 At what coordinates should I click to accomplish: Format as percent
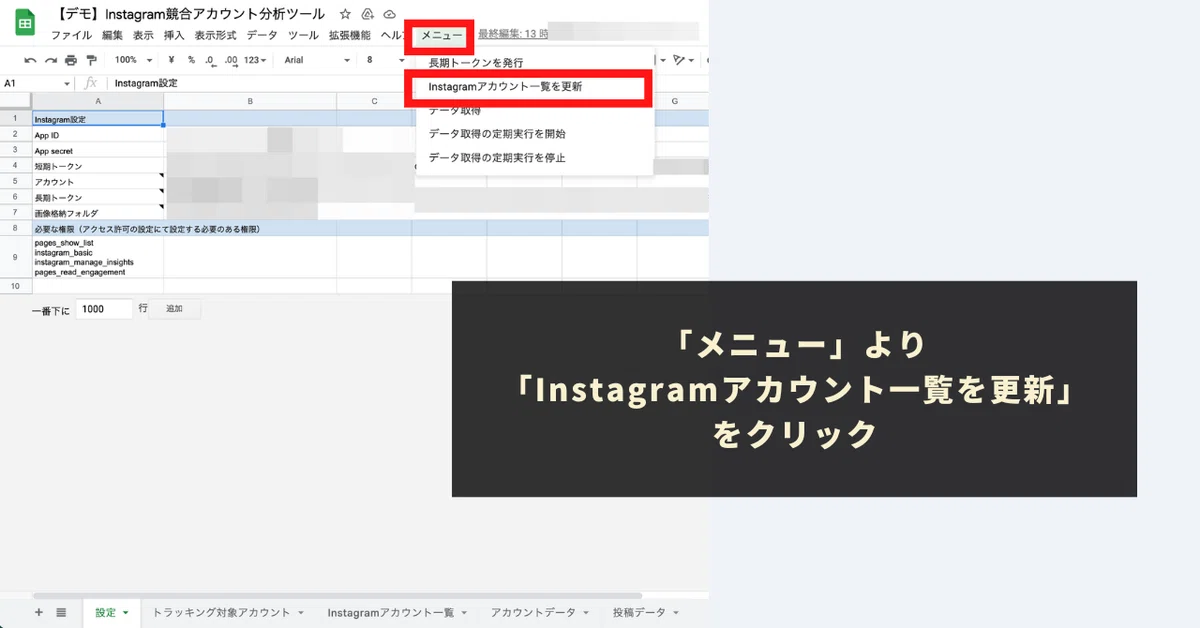[x=189, y=60]
